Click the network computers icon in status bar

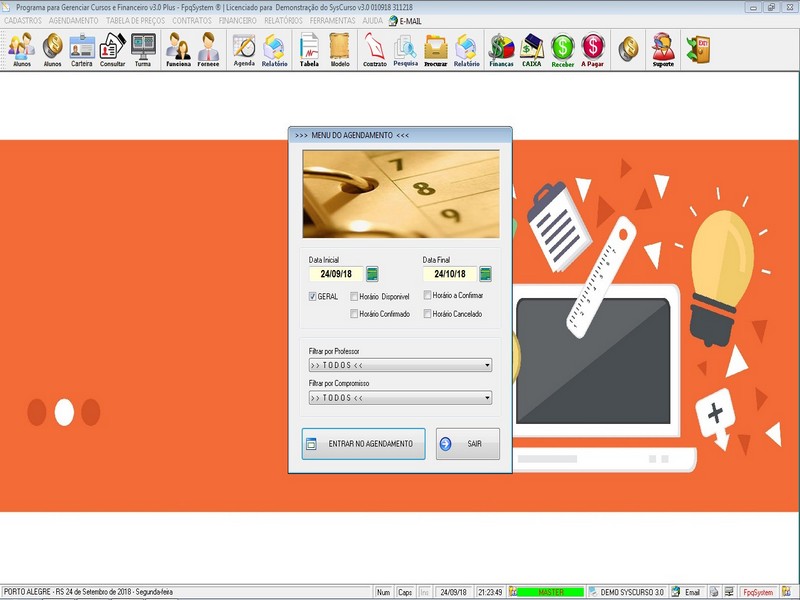click(x=730, y=592)
